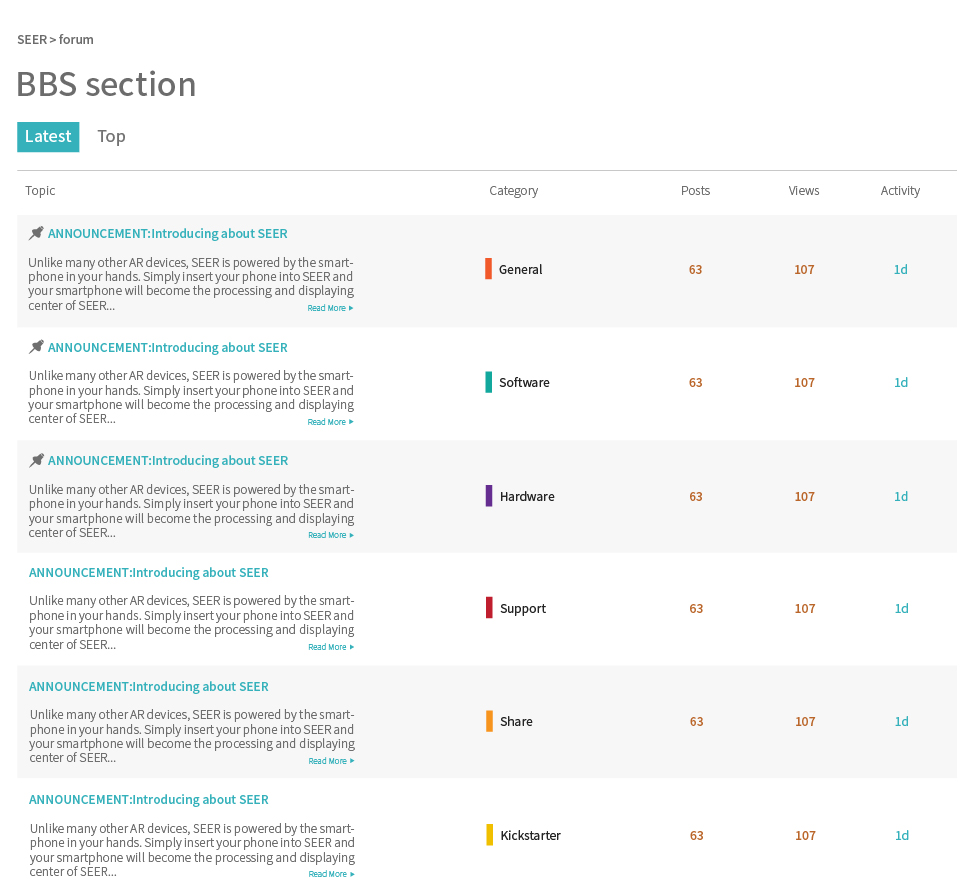The image size is (980, 891).
Task: Select the General category label
Action: point(521,269)
